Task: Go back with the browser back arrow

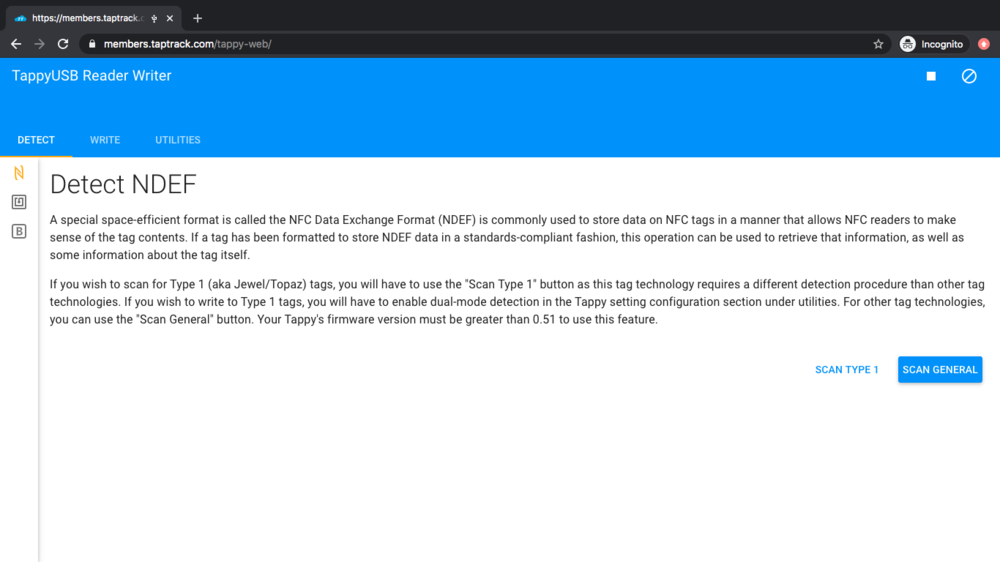Action: (x=16, y=44)
